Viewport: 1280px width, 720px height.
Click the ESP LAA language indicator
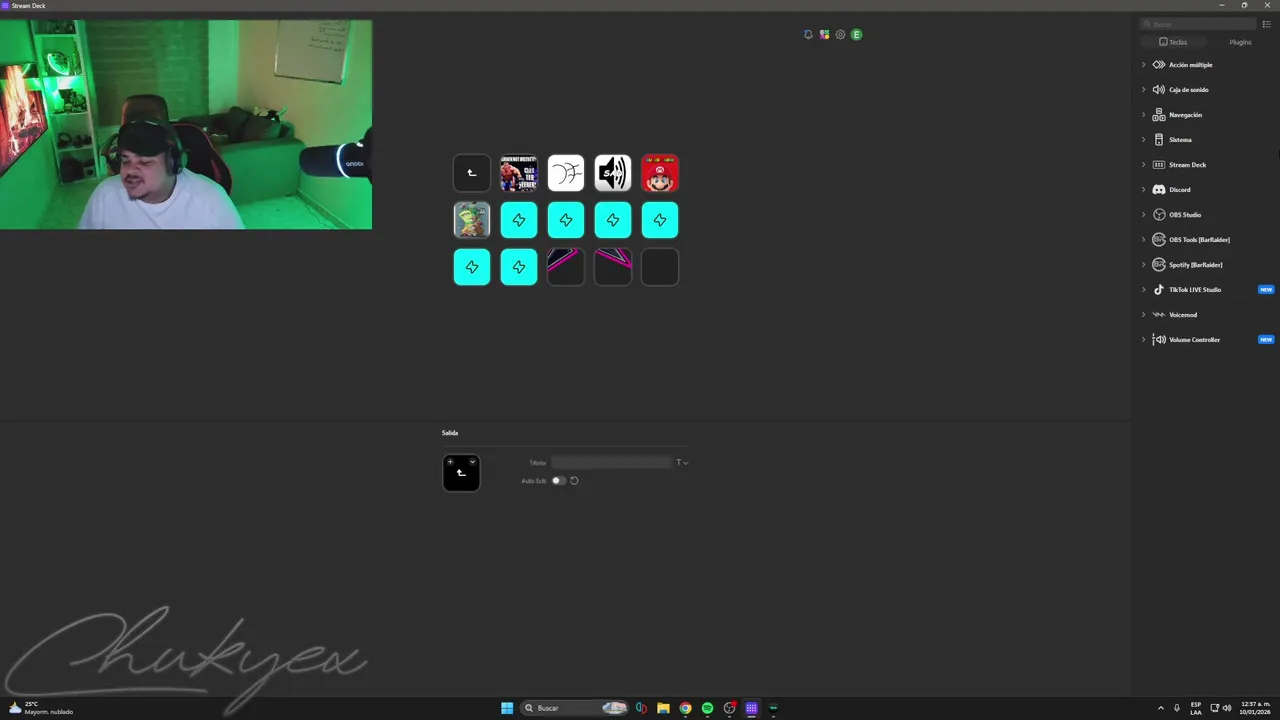(1196, 708)
